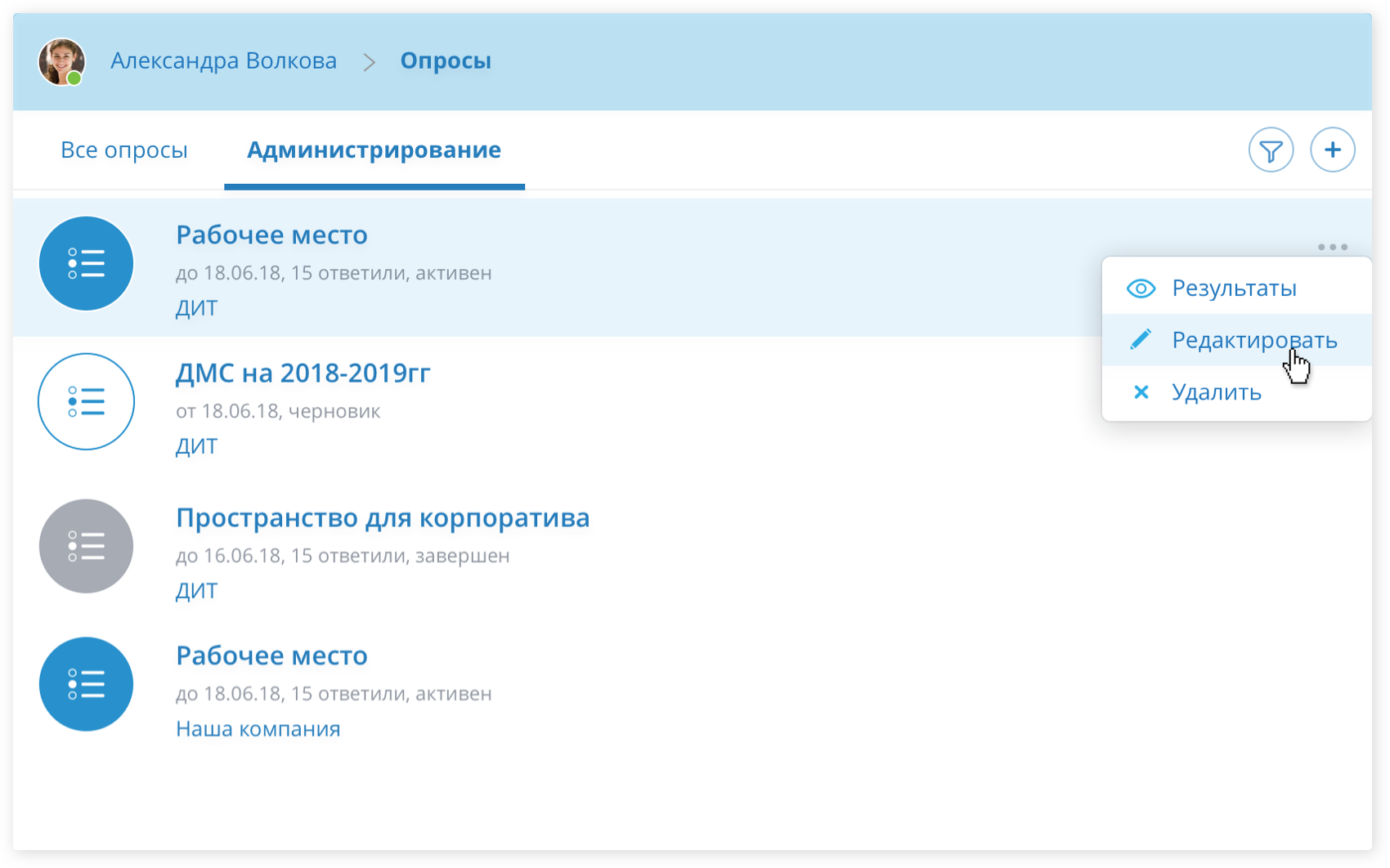Select Удалить to delete the active survey
Image resolution: width=1390 pixels, height=868 pixels.
coord(1217,392)
